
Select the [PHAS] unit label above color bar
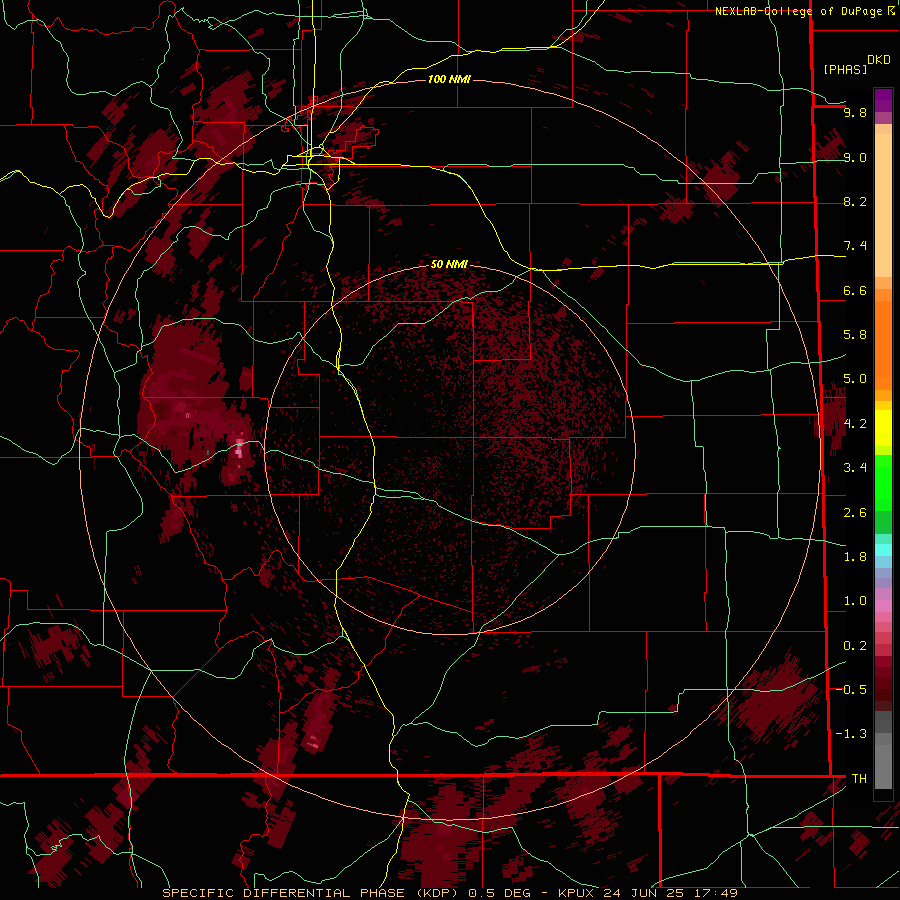point(845,69)
